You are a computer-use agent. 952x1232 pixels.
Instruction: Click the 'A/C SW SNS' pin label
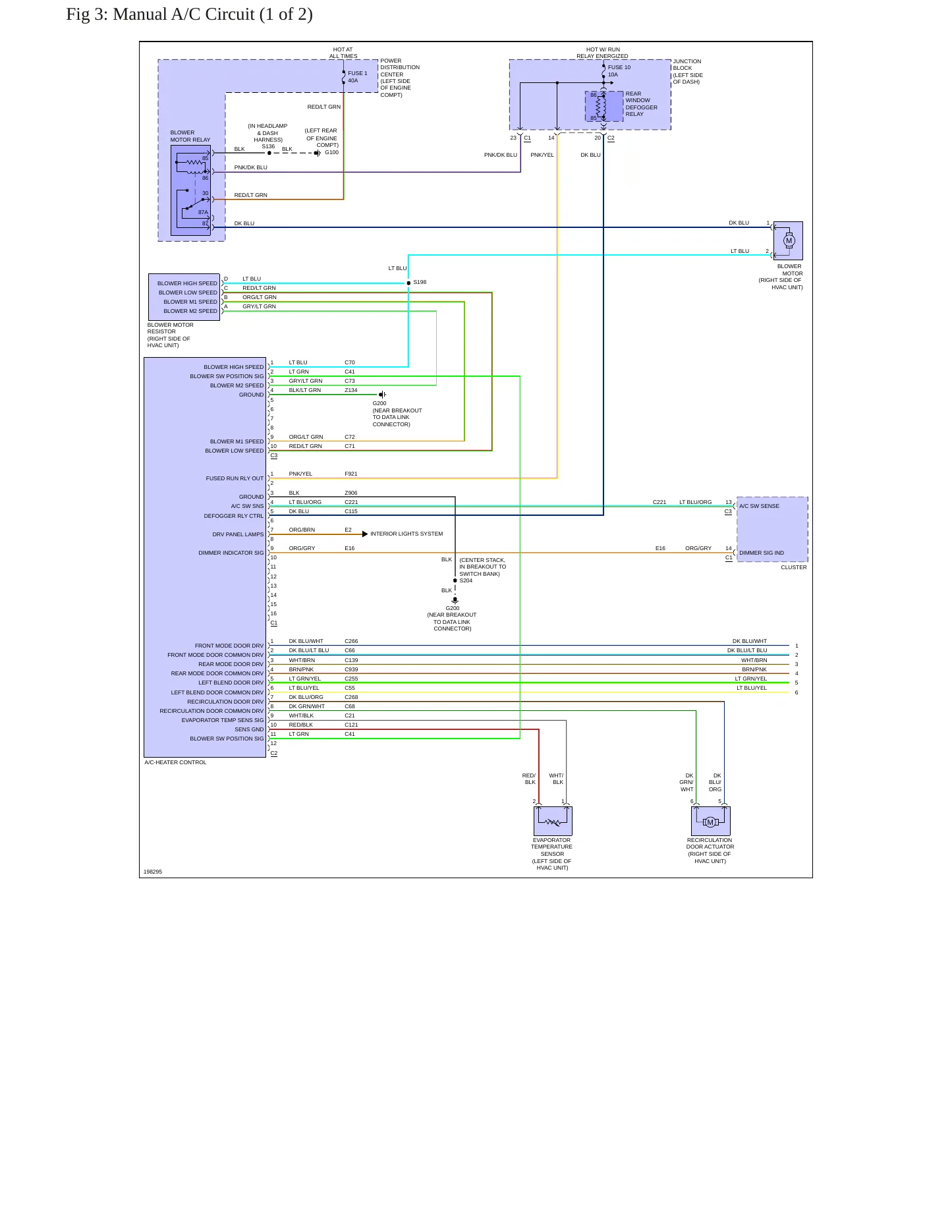(246, 506)
